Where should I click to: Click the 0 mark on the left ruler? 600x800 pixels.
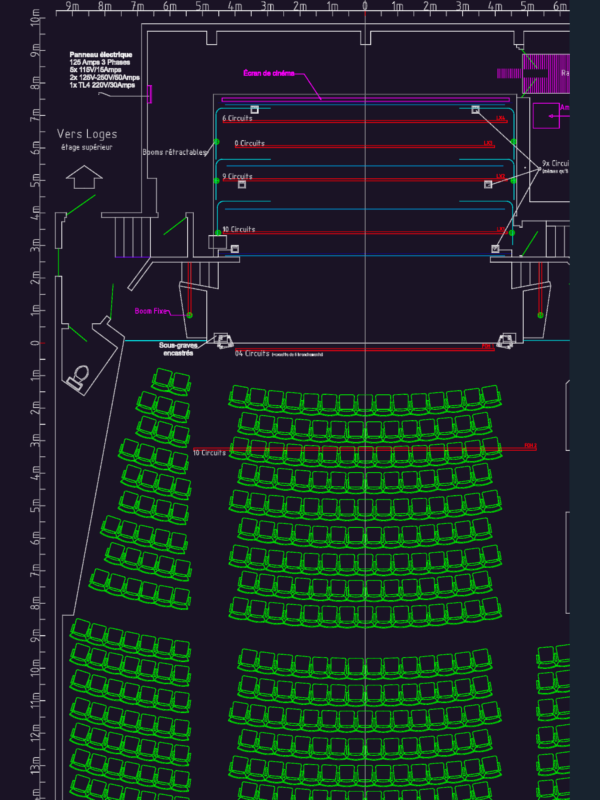tap(35, 343)
